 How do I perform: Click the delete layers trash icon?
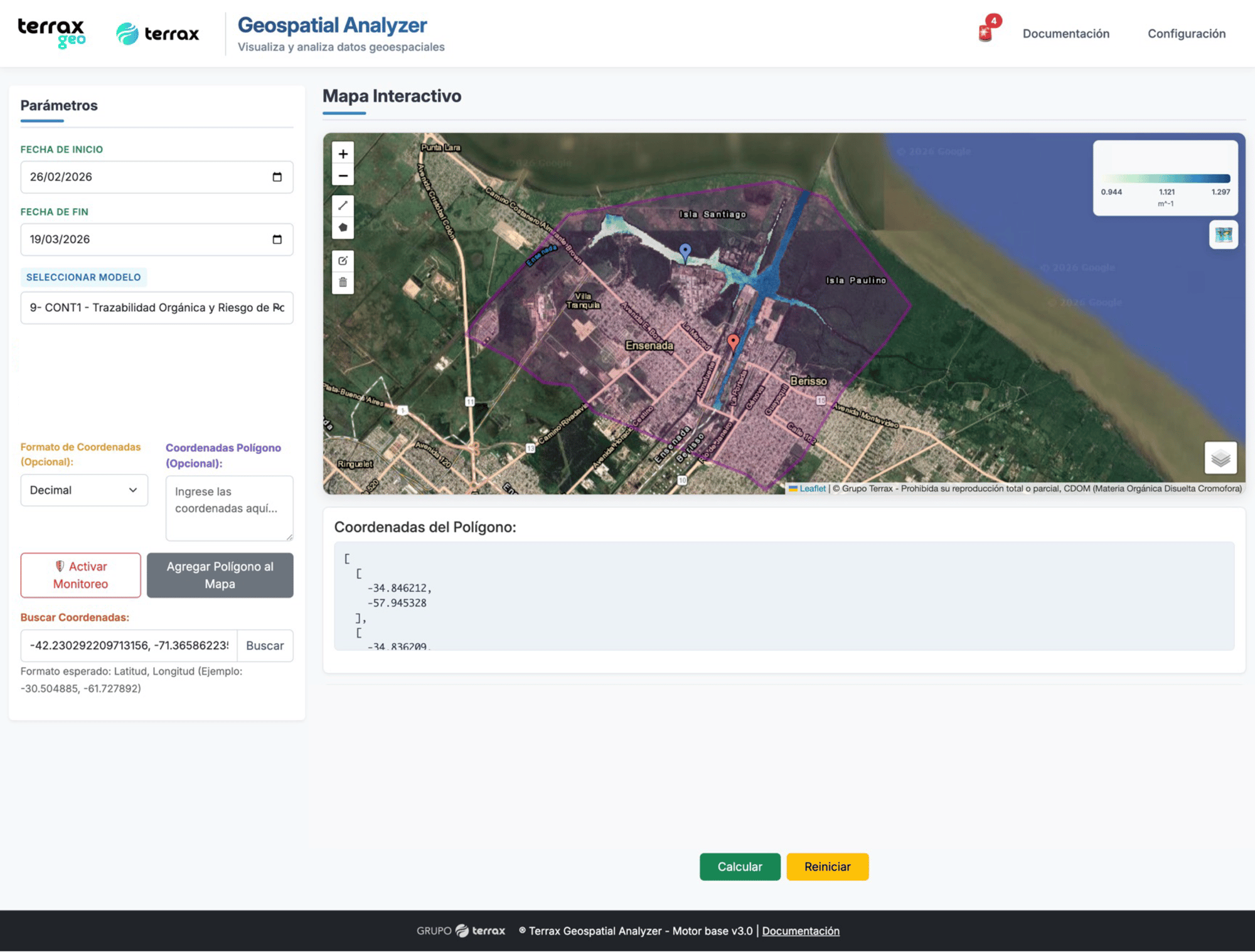click(x=343, y=282)
